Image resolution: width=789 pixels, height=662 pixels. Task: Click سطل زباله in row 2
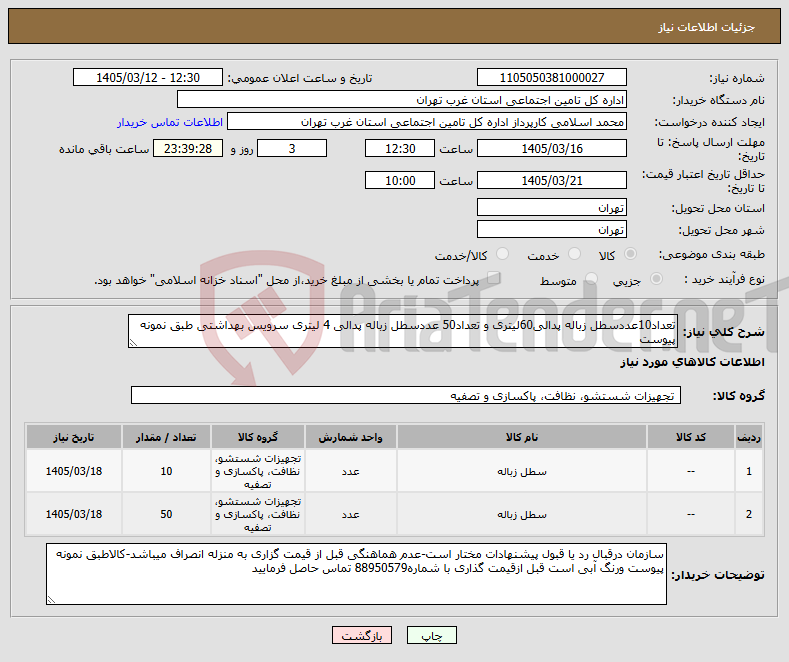pos(522,514)
